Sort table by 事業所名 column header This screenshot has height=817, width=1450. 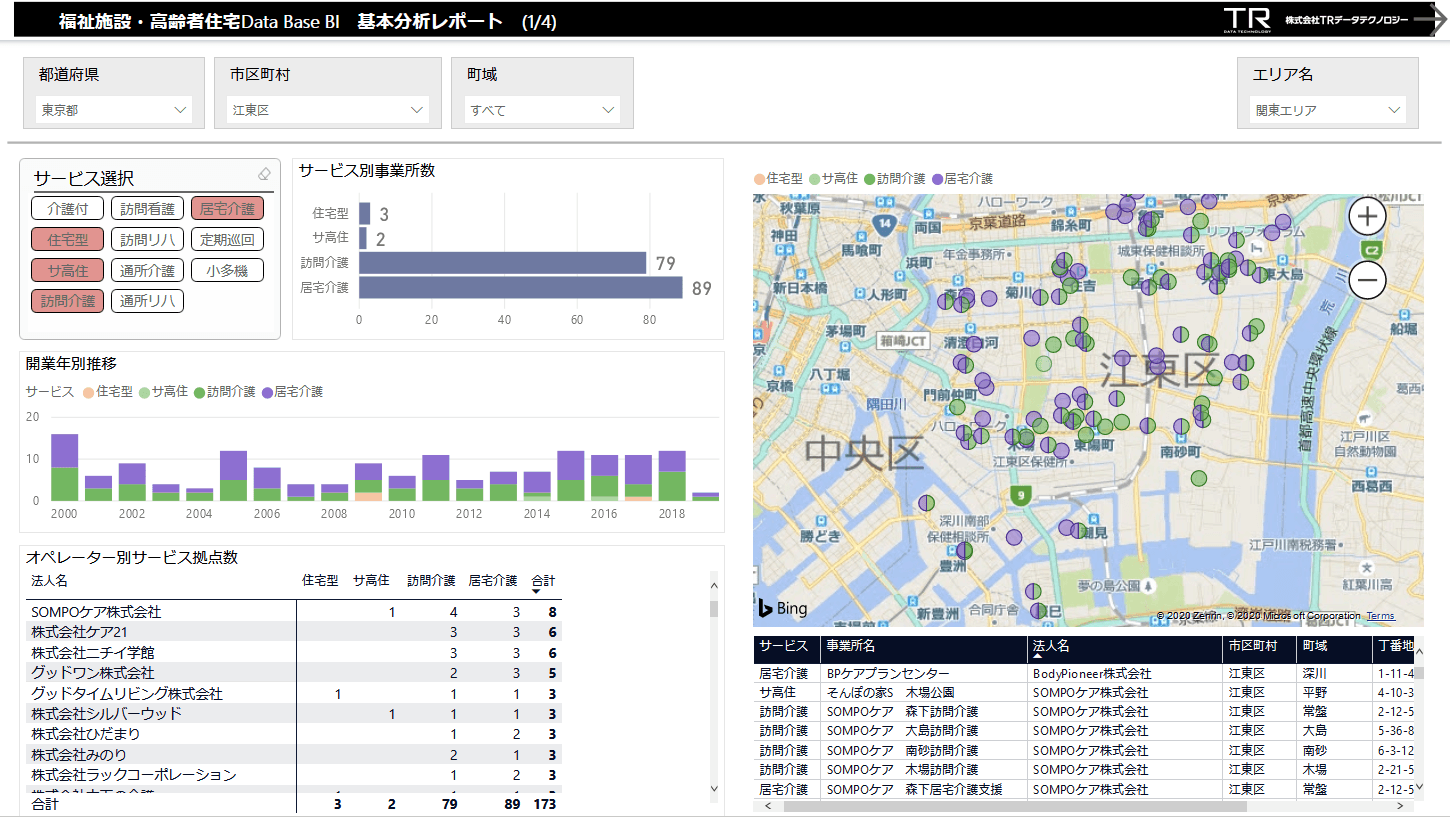pyautogui.click(x=850, y=646)
